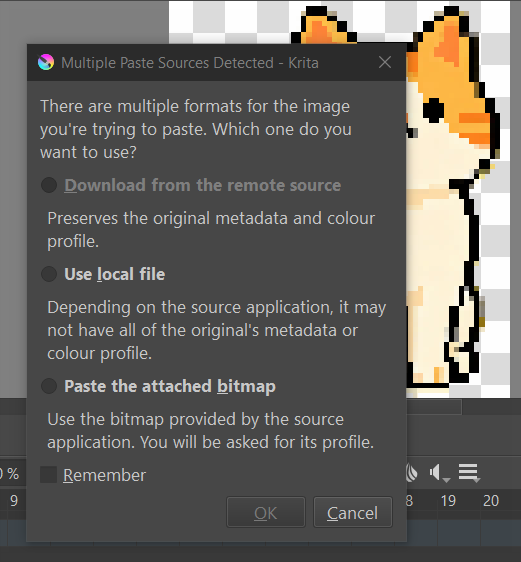Click the 'Use the bitmap provided' description text
Viewport: 521px width, 562px height.
click(211, 430)
